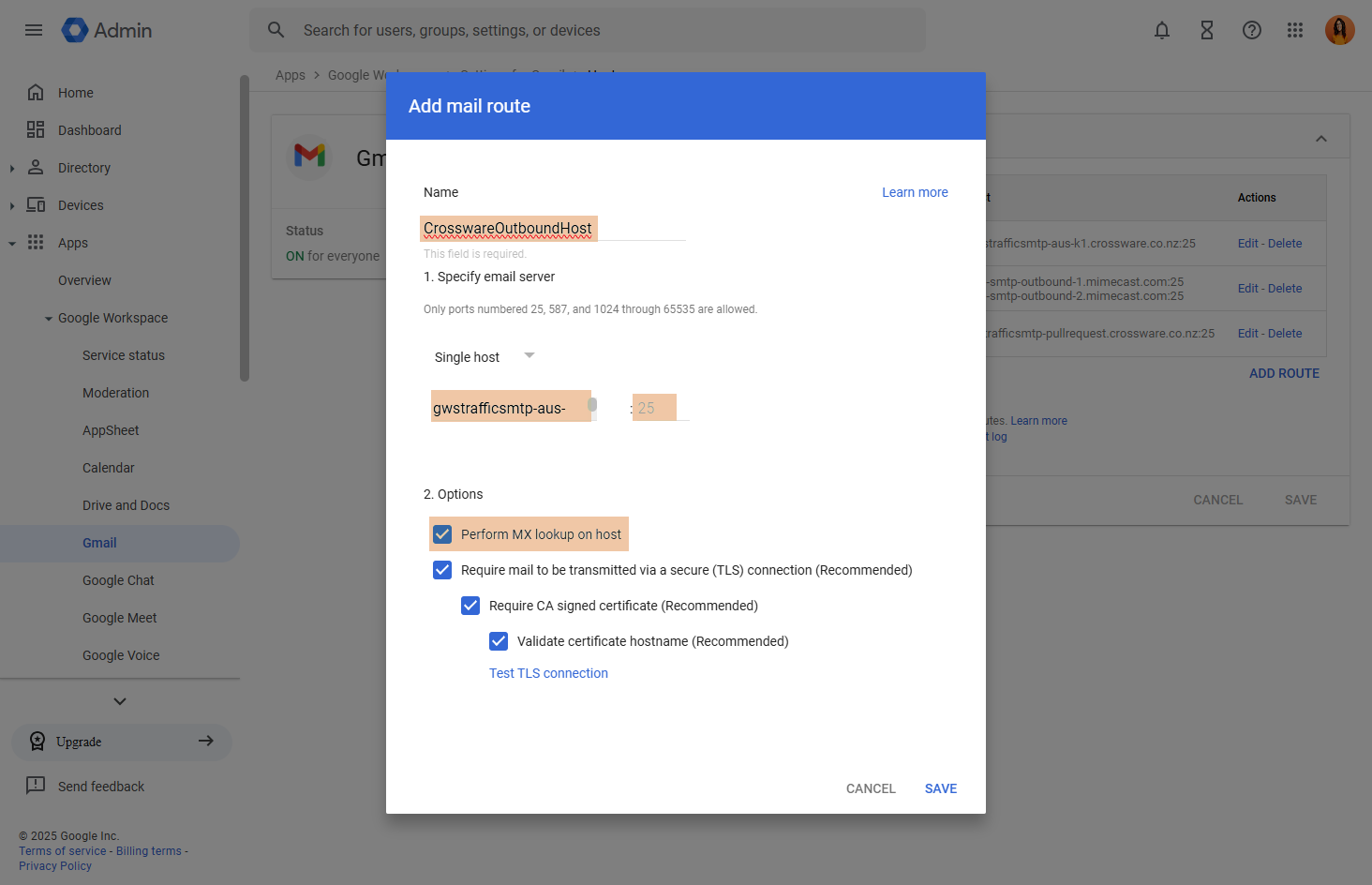Open Drive and Docs sidebar item
Viewport: 1372px width, 885px height.
(x=126, y=505)
